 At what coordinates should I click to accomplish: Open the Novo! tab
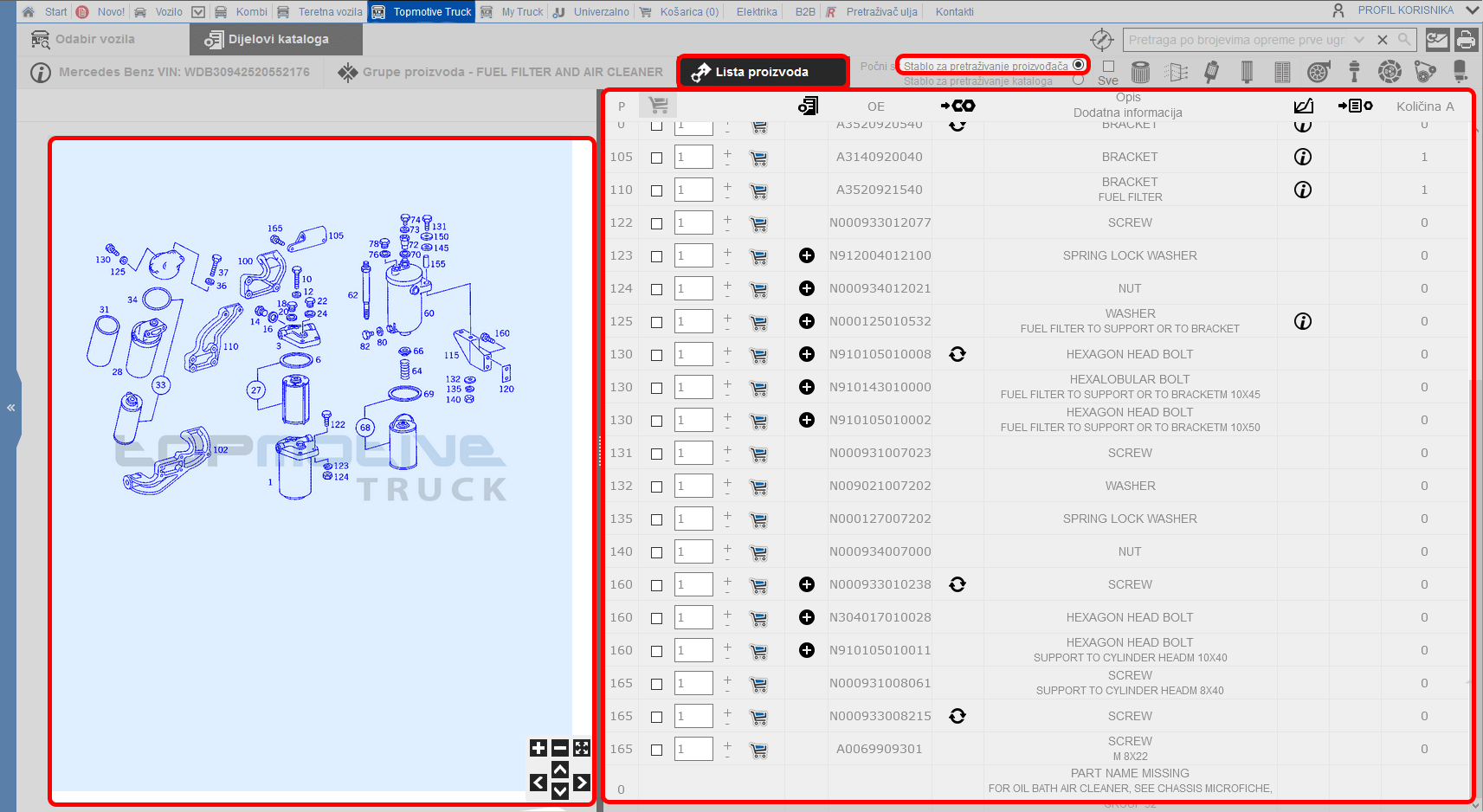(x=101, y=12)
